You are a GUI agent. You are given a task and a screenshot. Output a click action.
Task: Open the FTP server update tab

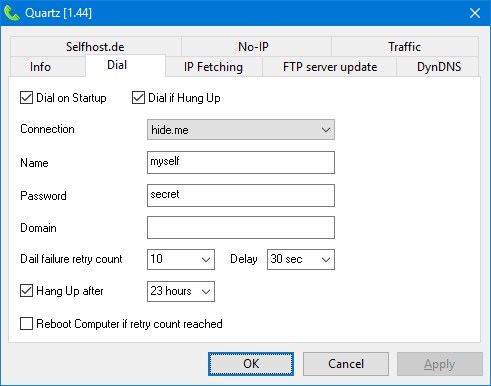(x=329, y=67)
